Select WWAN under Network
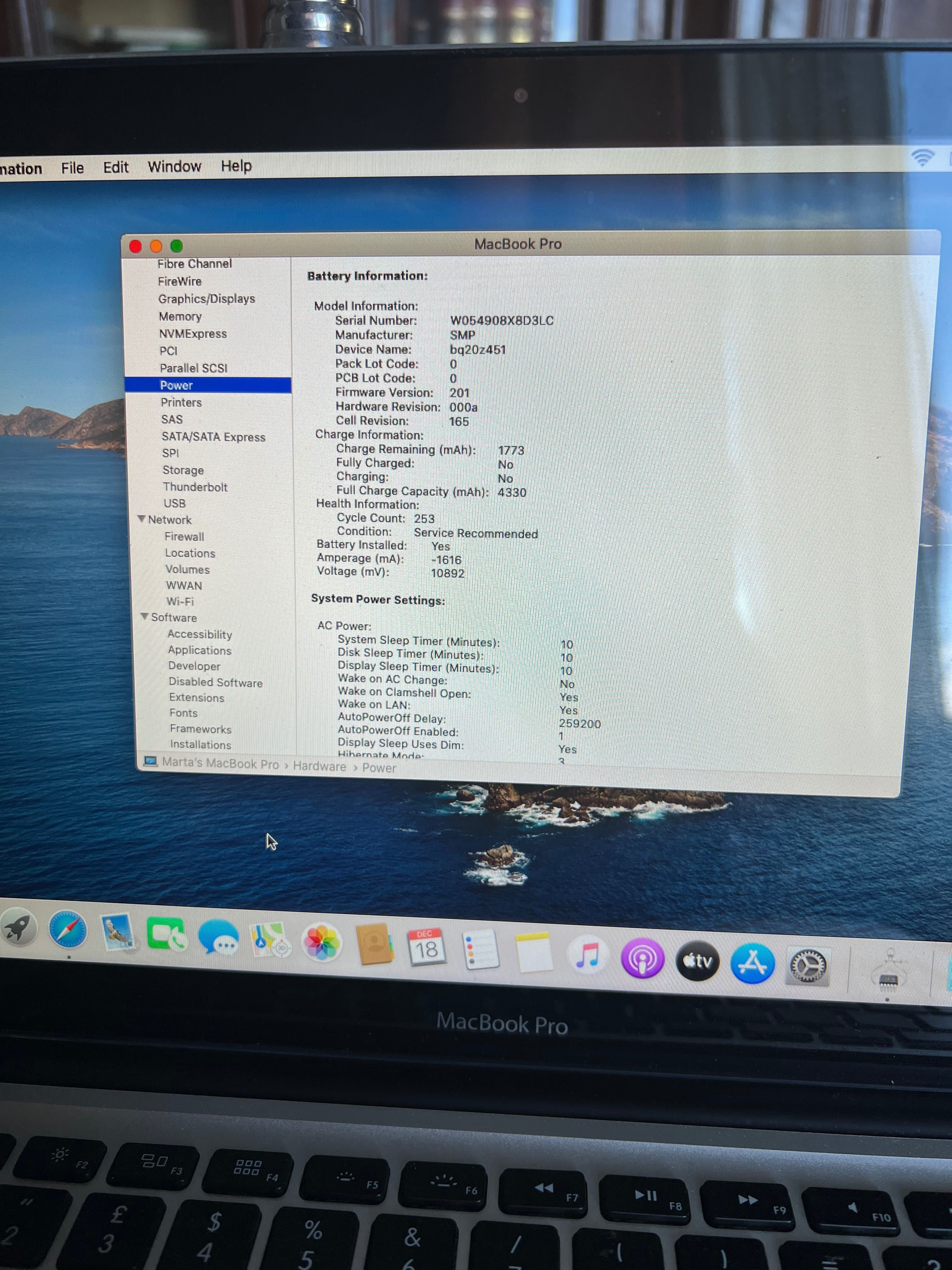Screen dimensions: 952x1270 (x=184, y=586)
